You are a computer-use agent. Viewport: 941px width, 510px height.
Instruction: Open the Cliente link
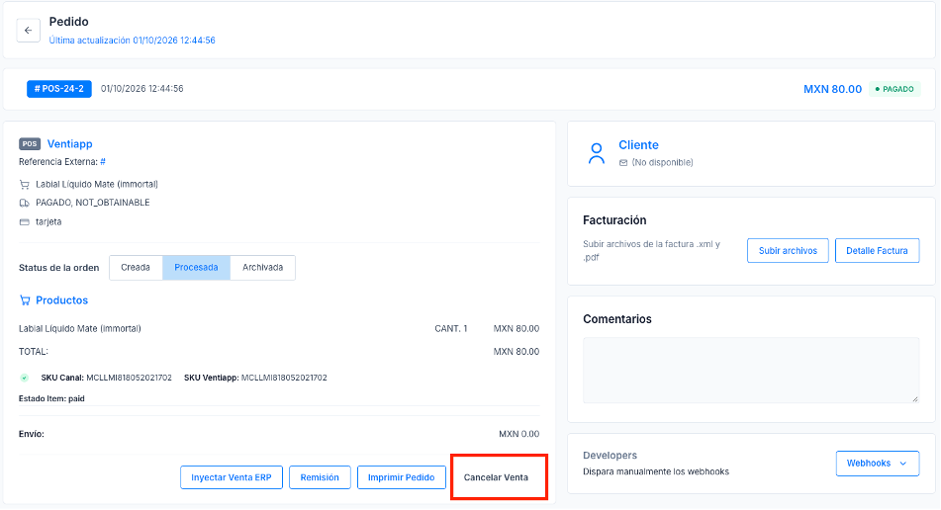pyautogui.click(x=639, y=145)
